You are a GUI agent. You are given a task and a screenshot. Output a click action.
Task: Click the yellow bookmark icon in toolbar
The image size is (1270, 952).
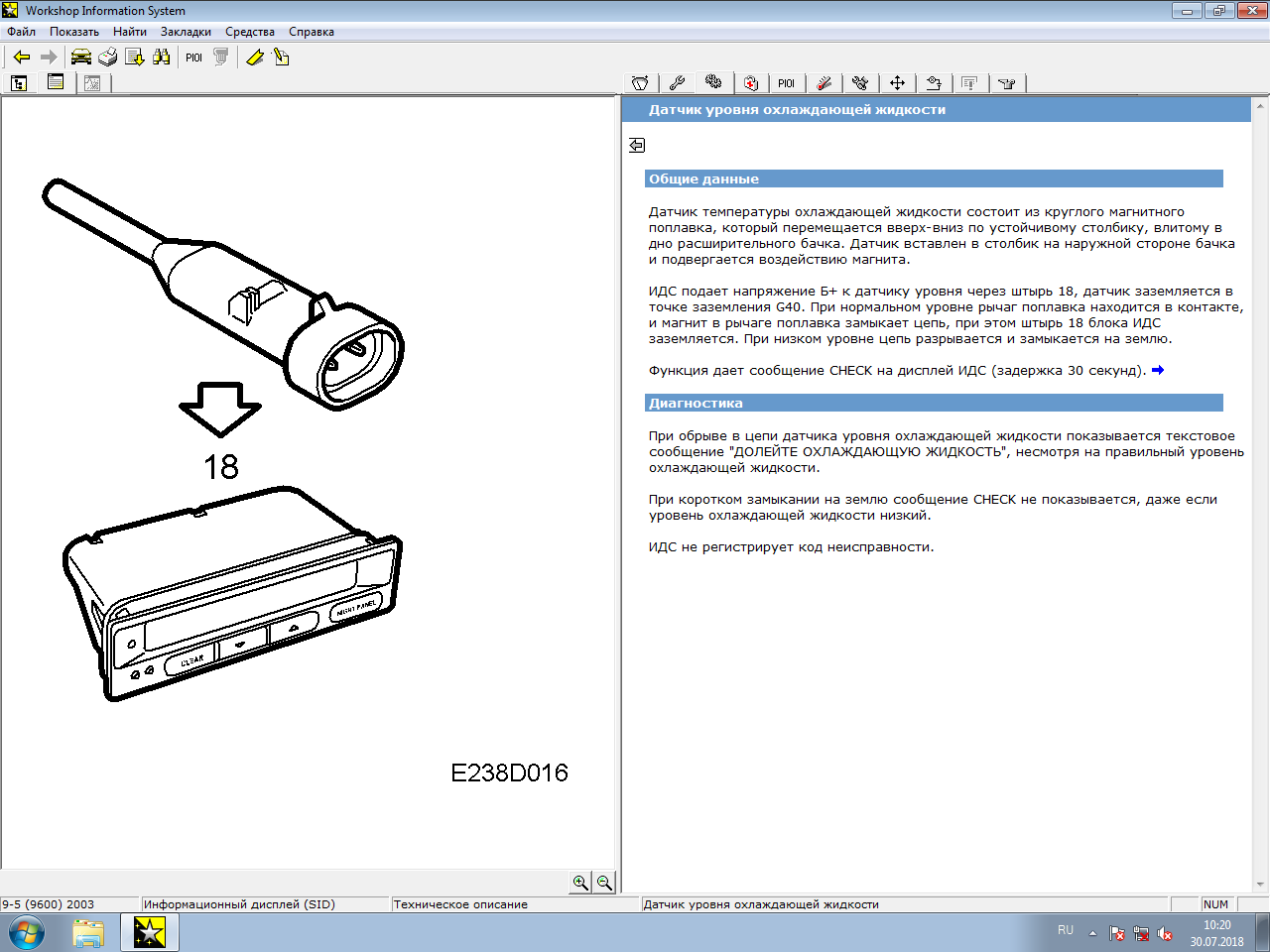255,58
